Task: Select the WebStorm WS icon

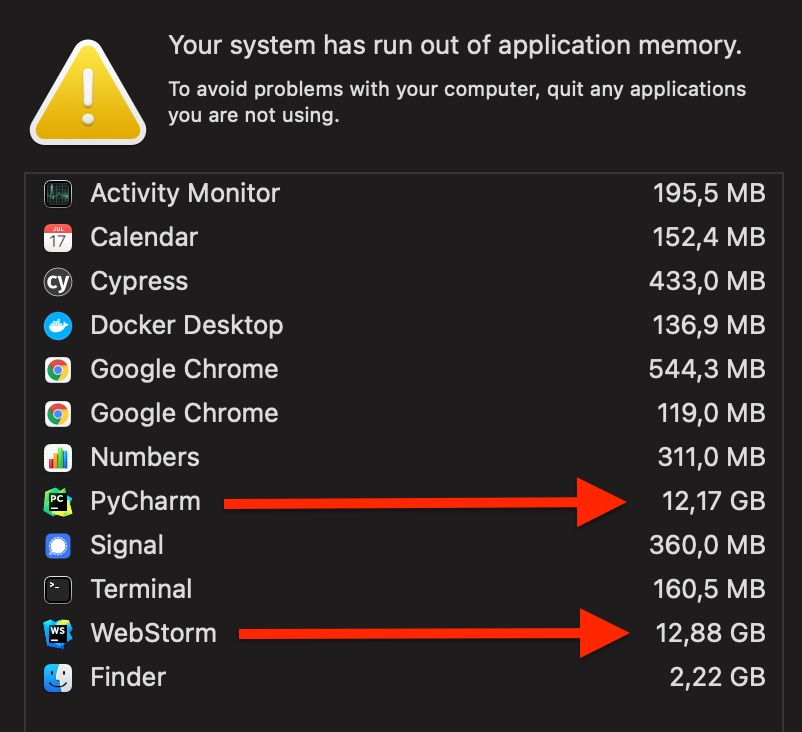Action: coord(58,634)
